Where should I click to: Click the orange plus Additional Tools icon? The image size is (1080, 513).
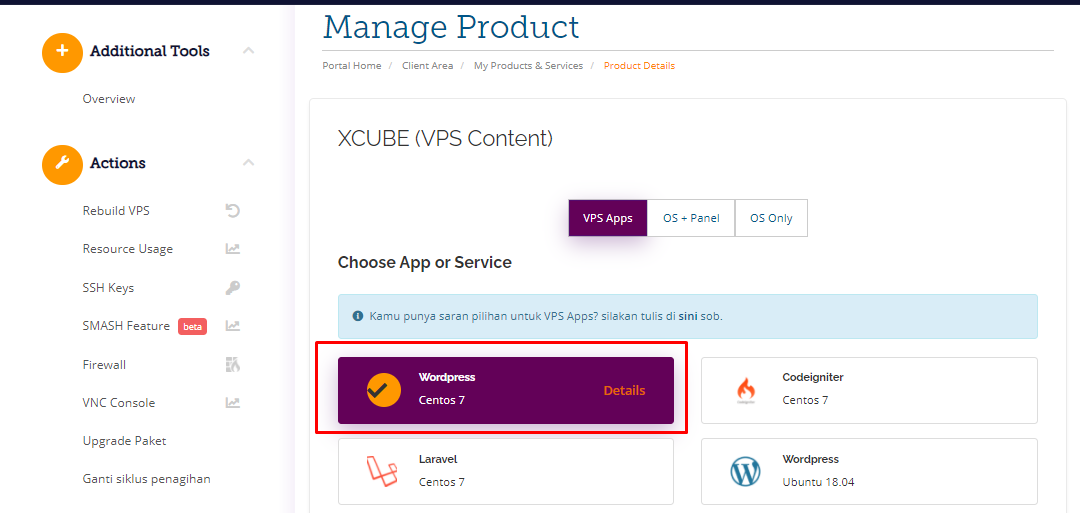click(62, 52)
